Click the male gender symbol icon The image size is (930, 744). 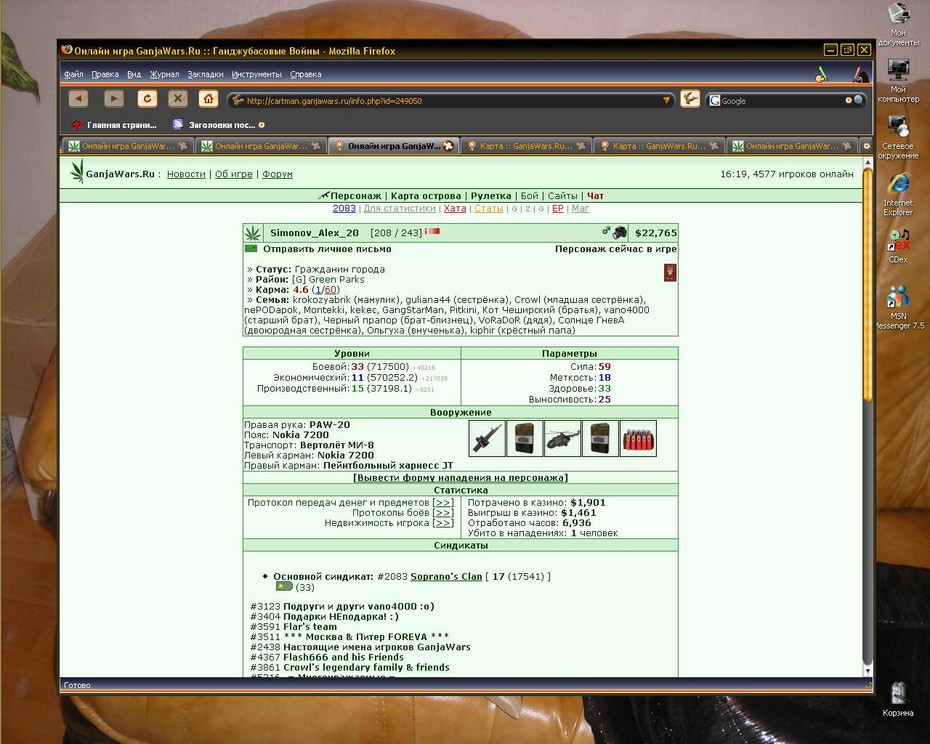tap(606, 231)
